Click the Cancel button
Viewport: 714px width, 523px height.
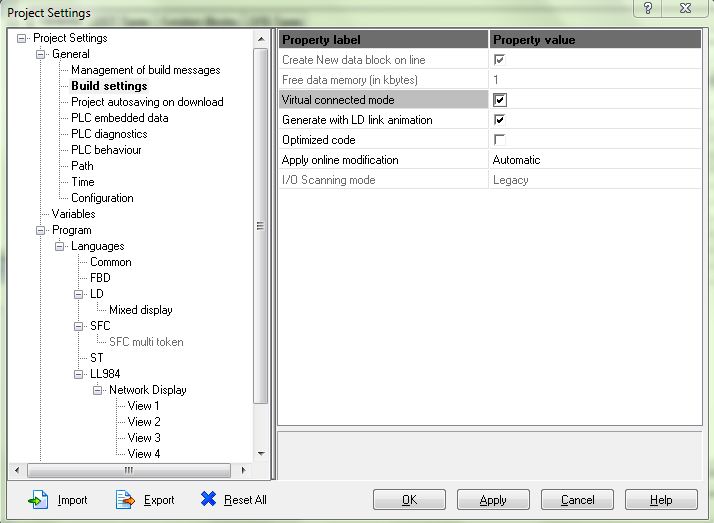pyautogui.click(x=577, y=500)
